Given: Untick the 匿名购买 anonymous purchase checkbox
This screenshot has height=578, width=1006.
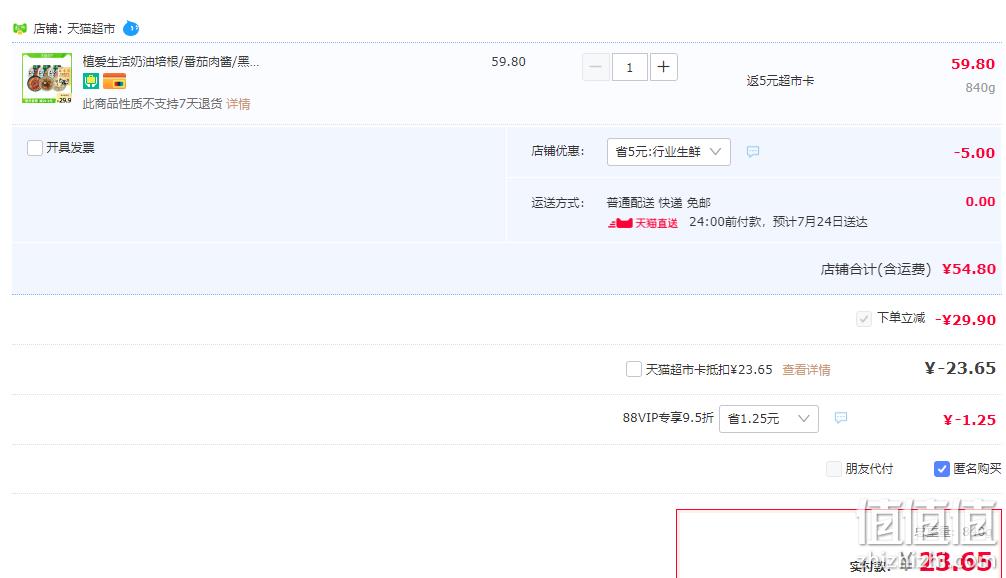Looking at the screenshot, I should (941, 469).
